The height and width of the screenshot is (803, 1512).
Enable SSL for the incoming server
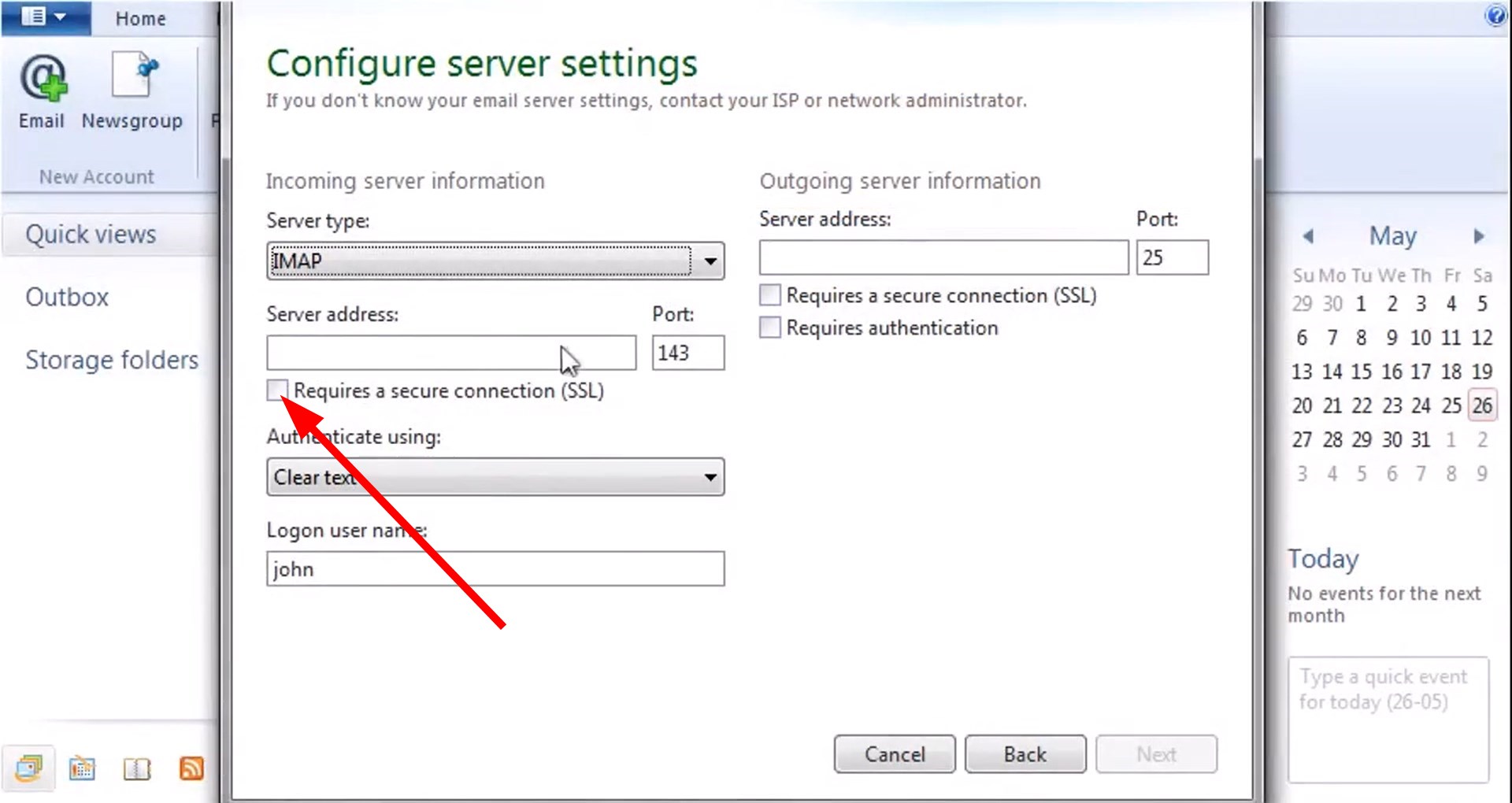pyautogui.click(x=276, y=390)
